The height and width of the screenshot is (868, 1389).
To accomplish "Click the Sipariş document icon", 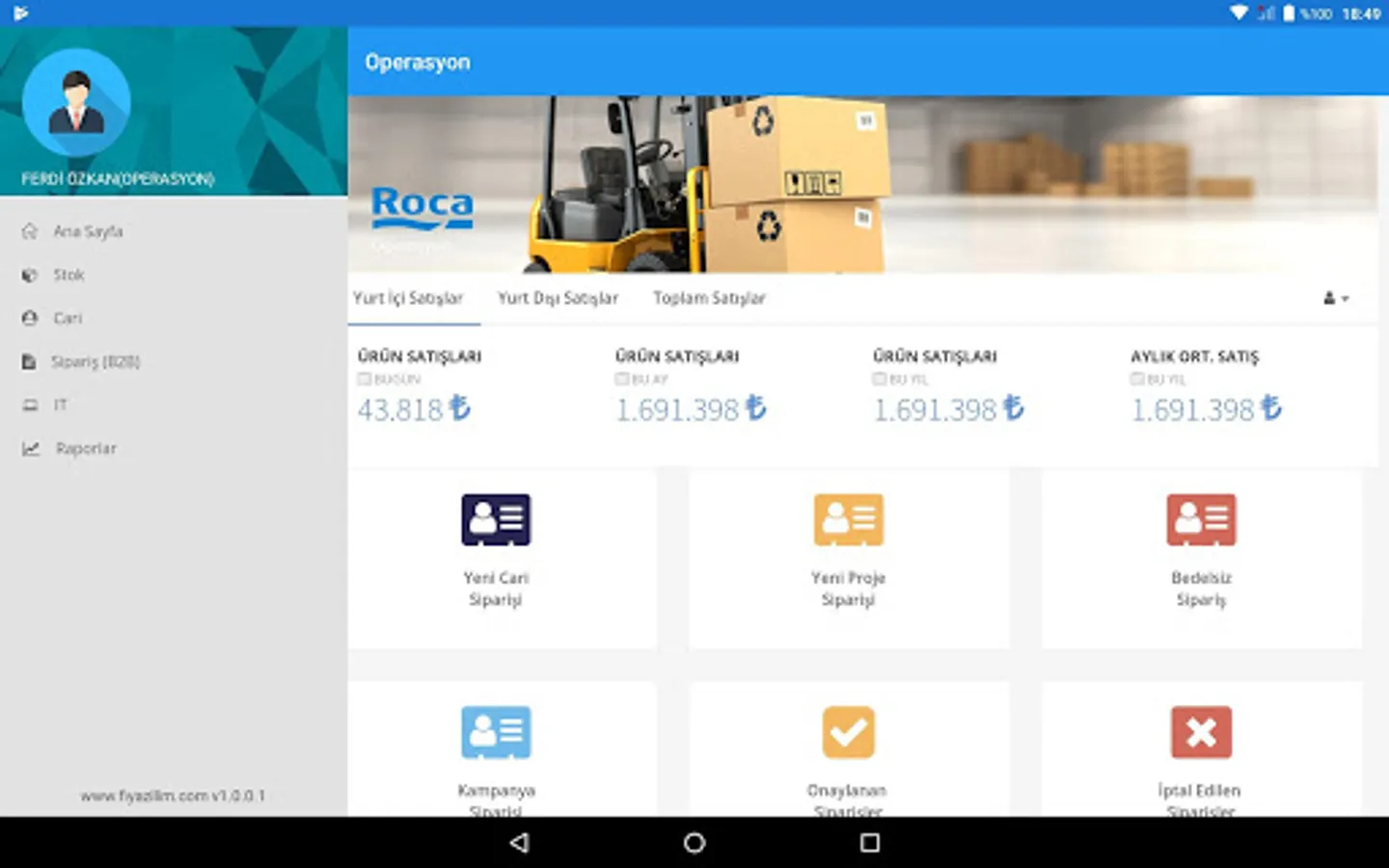I will [29, 362].
